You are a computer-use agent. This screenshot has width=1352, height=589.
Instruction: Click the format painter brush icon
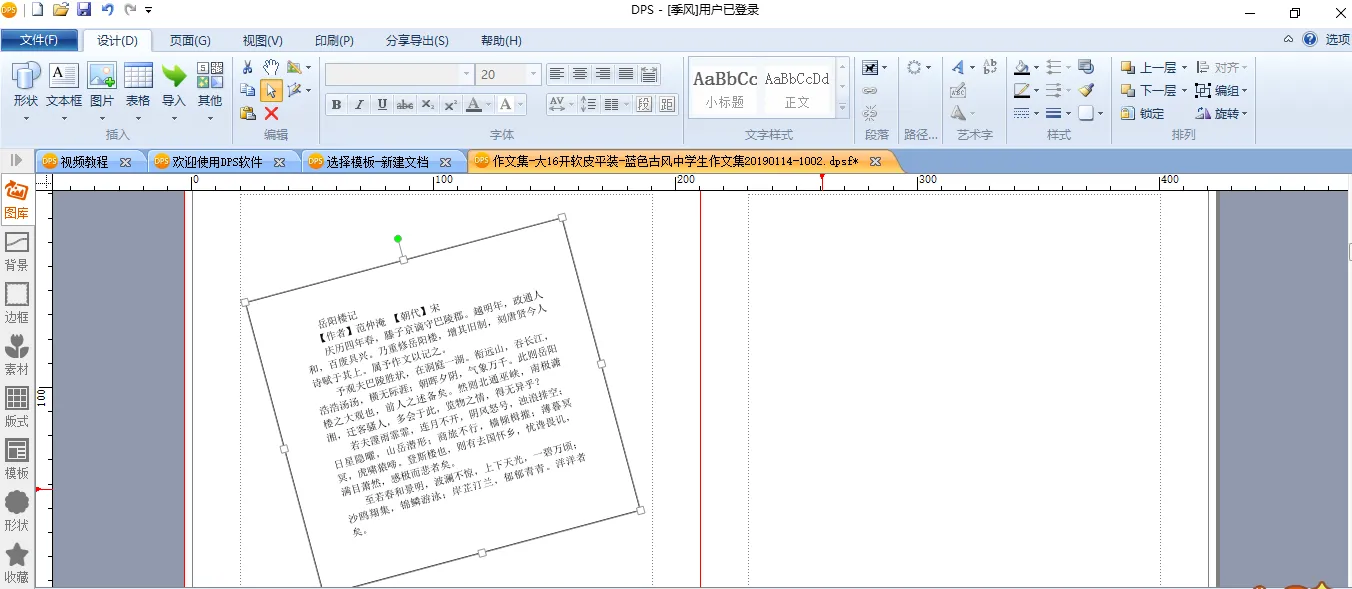1086,90
